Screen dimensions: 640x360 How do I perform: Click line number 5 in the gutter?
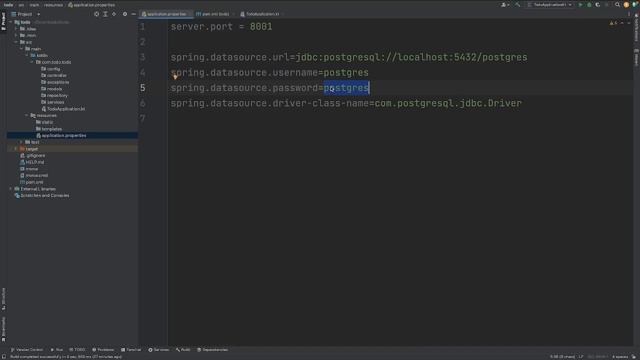(x=142, y=88)
